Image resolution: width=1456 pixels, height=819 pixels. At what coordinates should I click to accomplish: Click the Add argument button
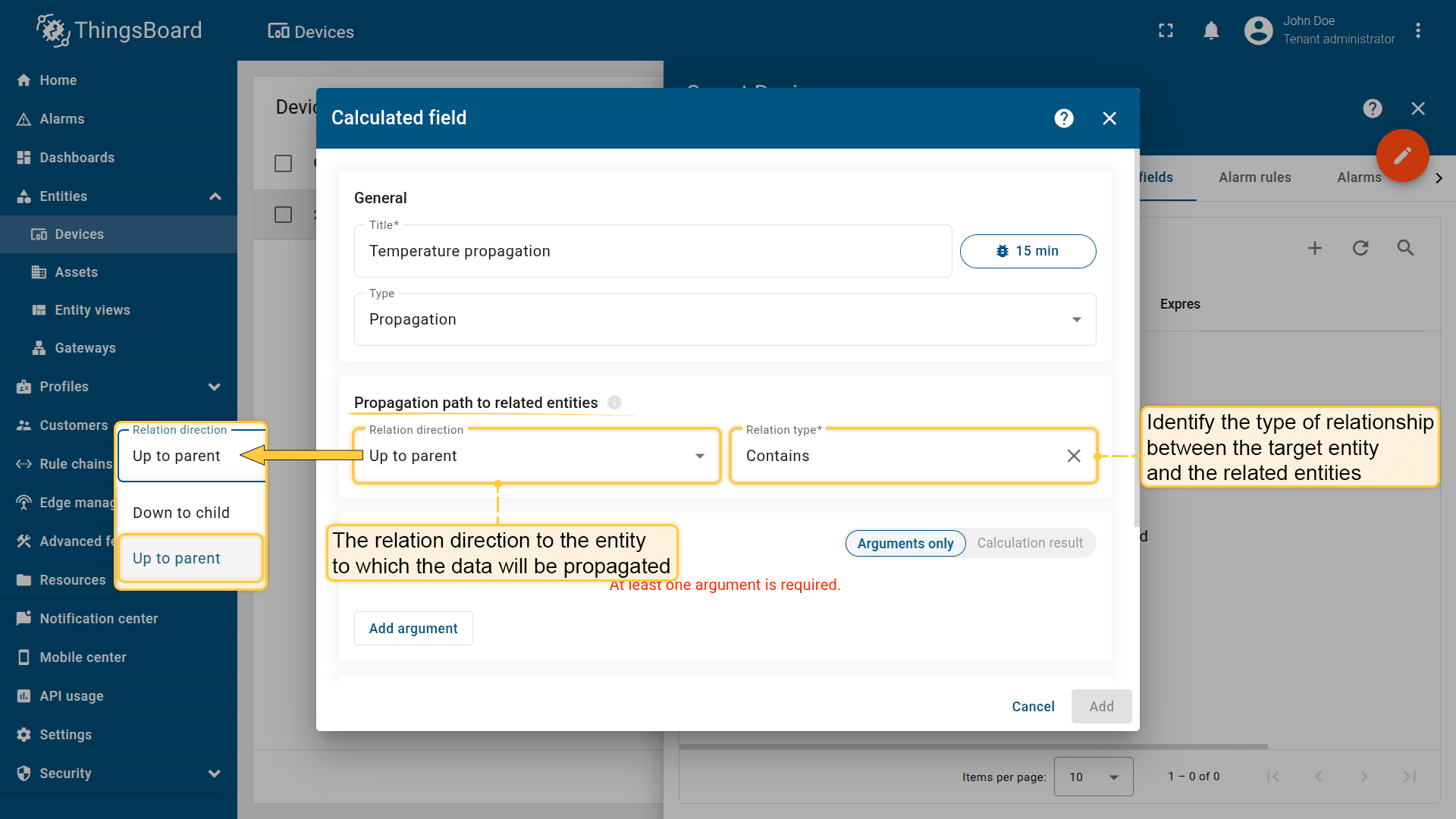pyautogui.click(x=413, y=629)
